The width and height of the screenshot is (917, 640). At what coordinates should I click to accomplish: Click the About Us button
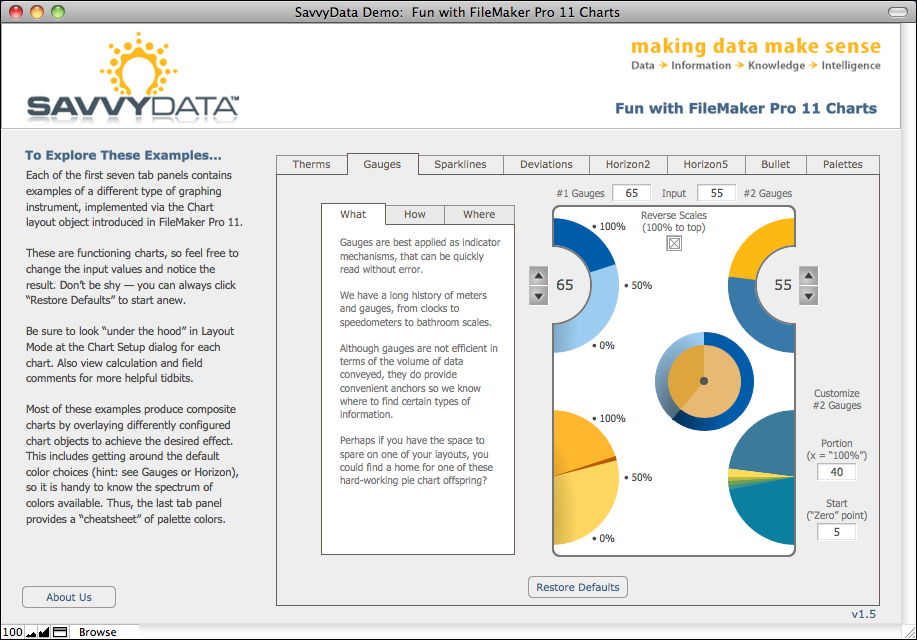click(x=69, y=597)
